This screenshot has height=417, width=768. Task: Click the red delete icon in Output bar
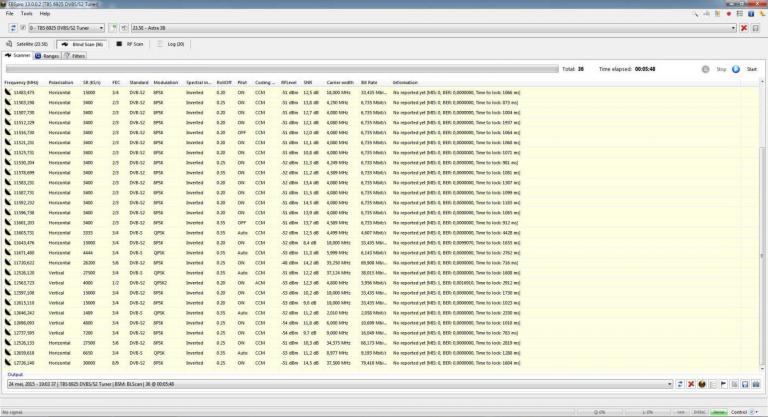coord(691,383)
